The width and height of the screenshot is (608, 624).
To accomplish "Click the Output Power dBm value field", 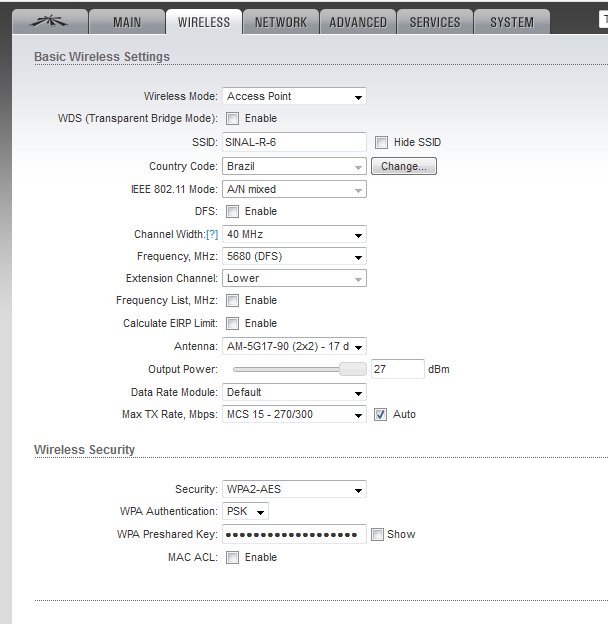I will 398,369.
